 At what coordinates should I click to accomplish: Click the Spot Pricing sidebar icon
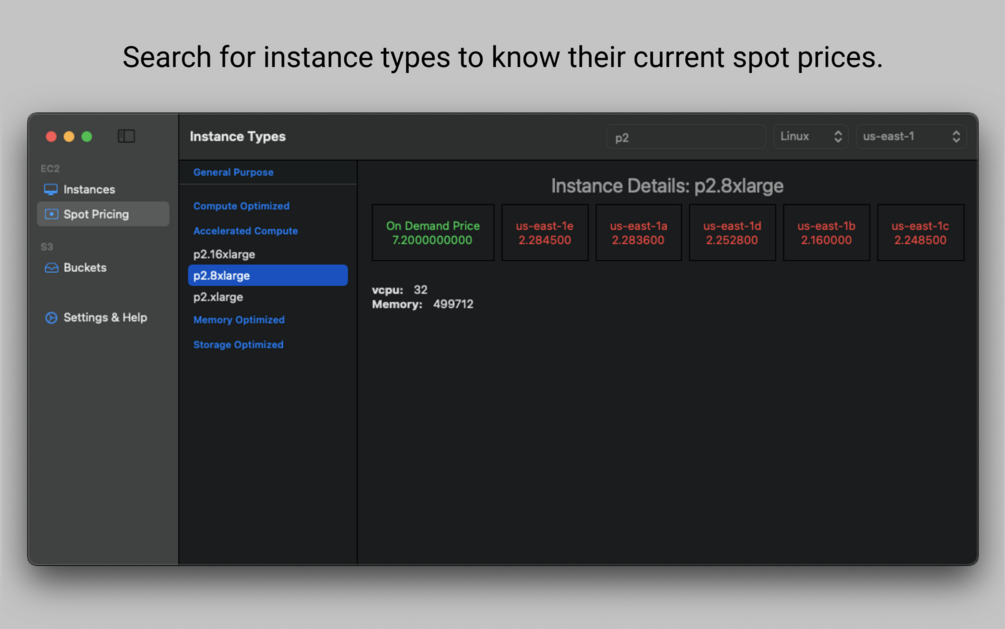(x=51, y=214)
